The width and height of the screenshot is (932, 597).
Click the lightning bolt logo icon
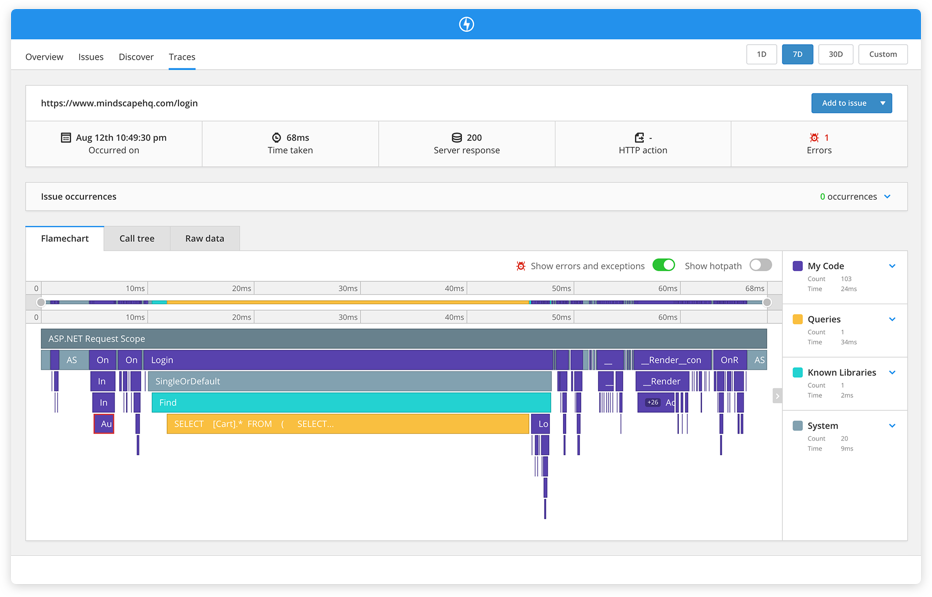point(466,24)
